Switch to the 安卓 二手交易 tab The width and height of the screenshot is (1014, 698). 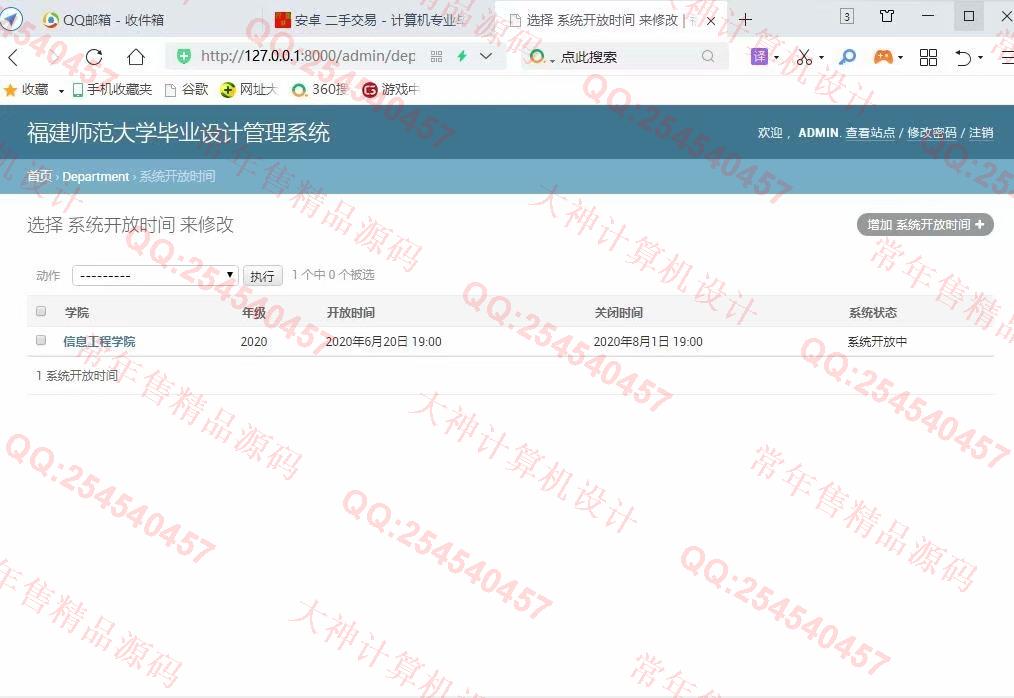coord(370,20)
